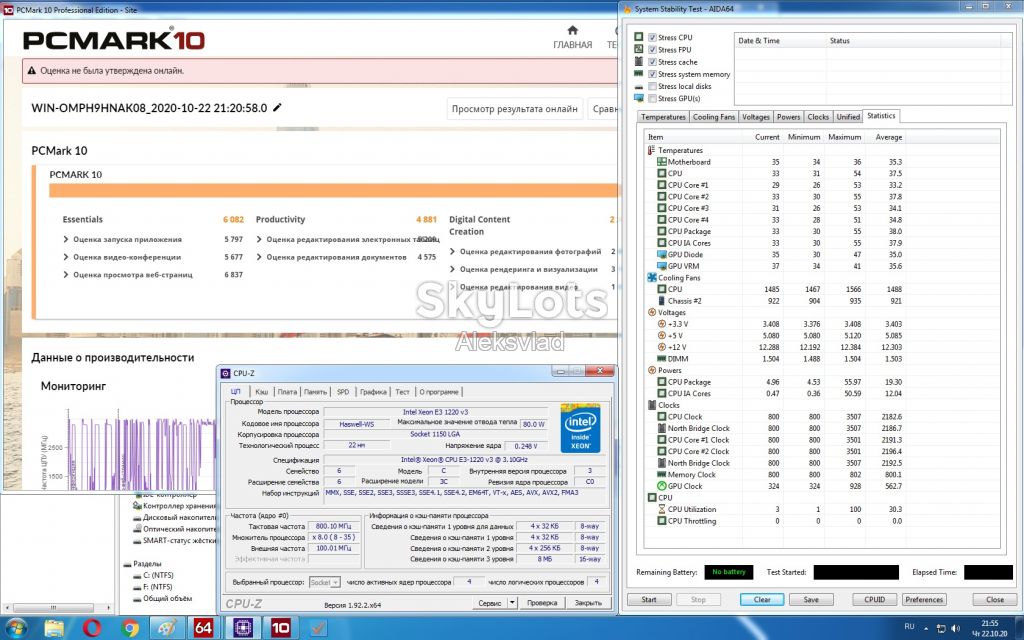This screenshot has width=1024, height=640.
Task: Open the PCMark 10 home icon (ГЛАВНАЯ)
Action: [x=573, y=30]
